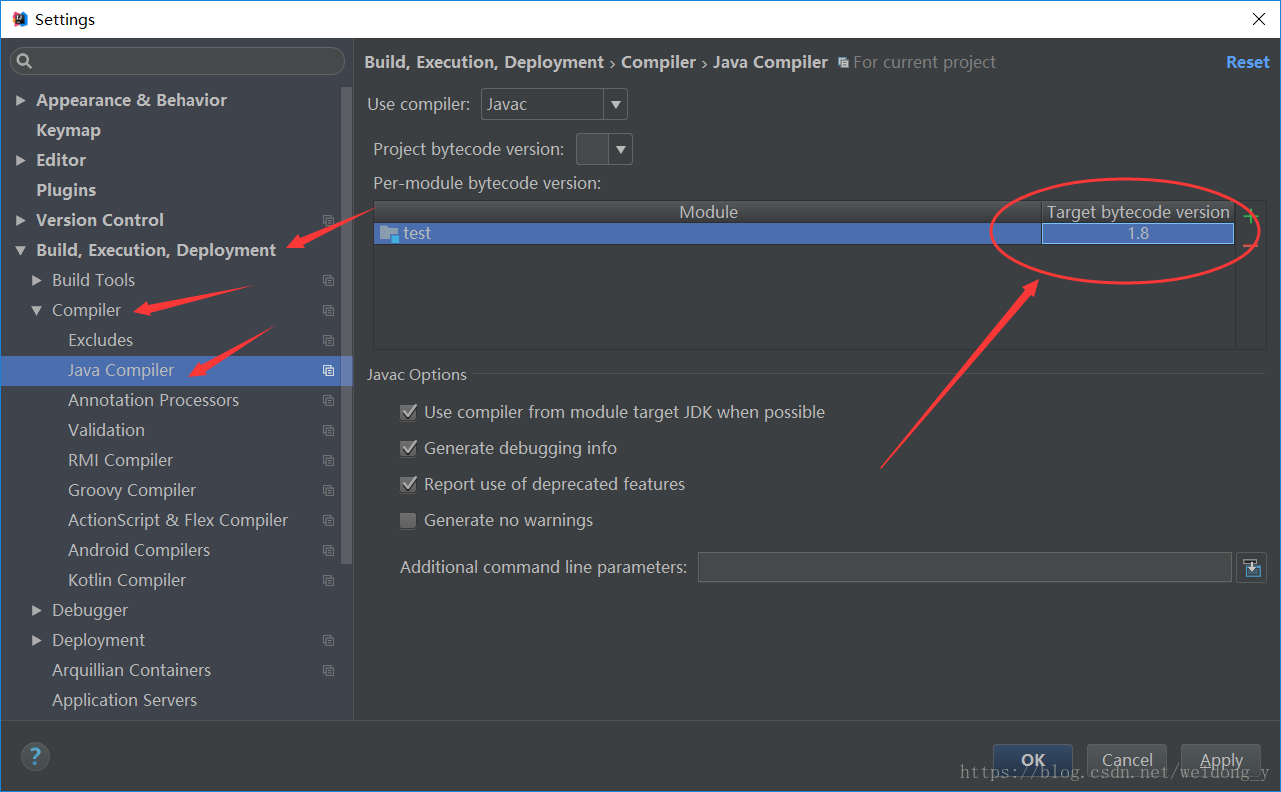Click the project-level icon beside Version Control

coord(328,220)
